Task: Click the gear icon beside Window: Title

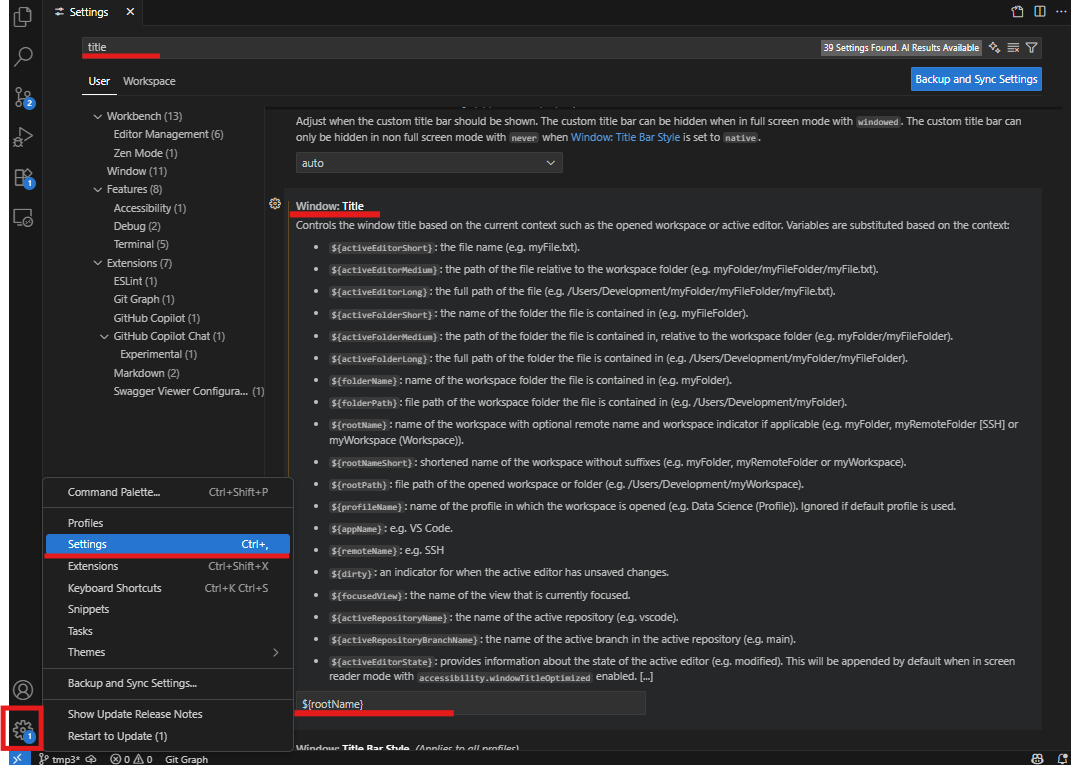Action: coord(275,203)
